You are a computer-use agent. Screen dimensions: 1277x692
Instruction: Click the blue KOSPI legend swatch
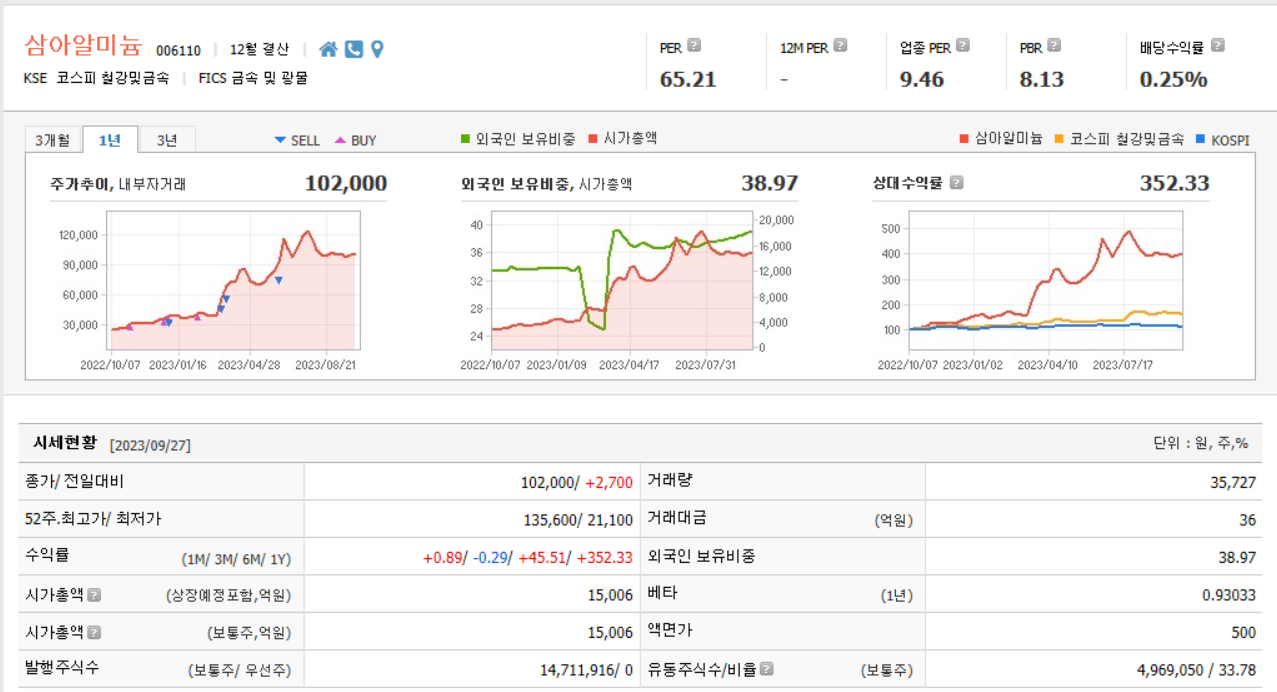[x=1201, y=139]
